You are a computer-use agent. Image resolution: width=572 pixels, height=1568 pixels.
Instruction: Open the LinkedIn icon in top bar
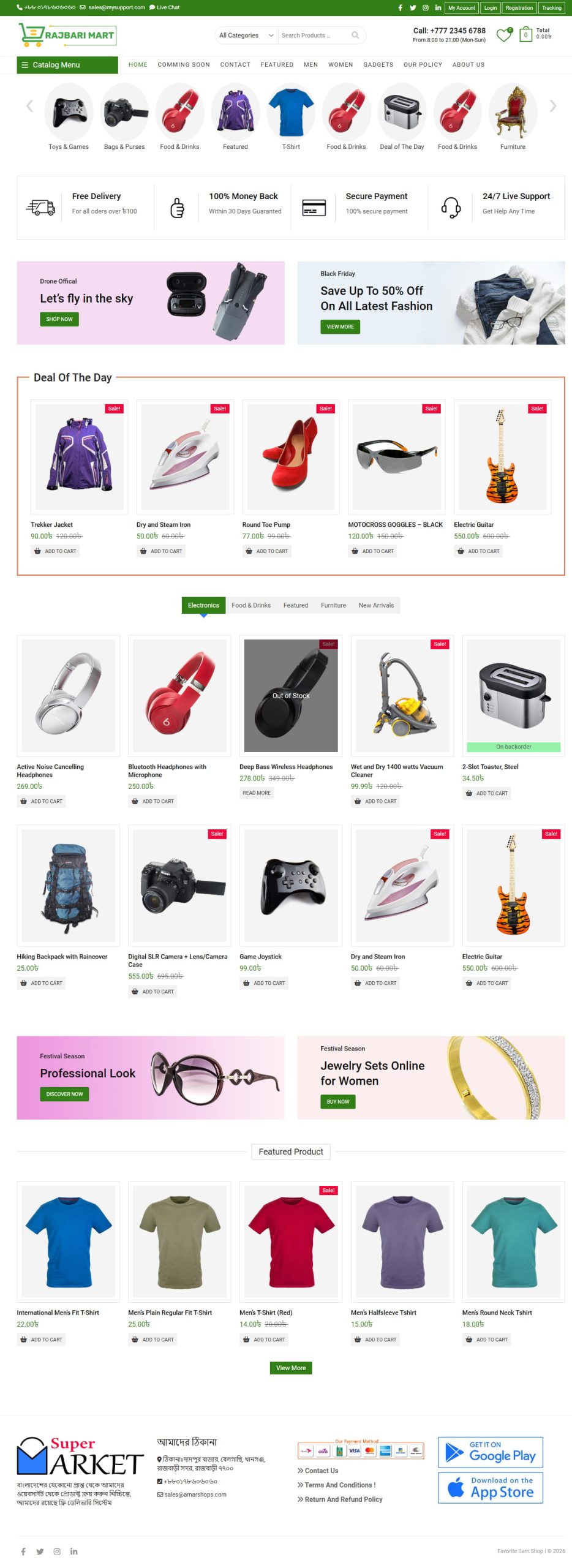tap(438, 8)
